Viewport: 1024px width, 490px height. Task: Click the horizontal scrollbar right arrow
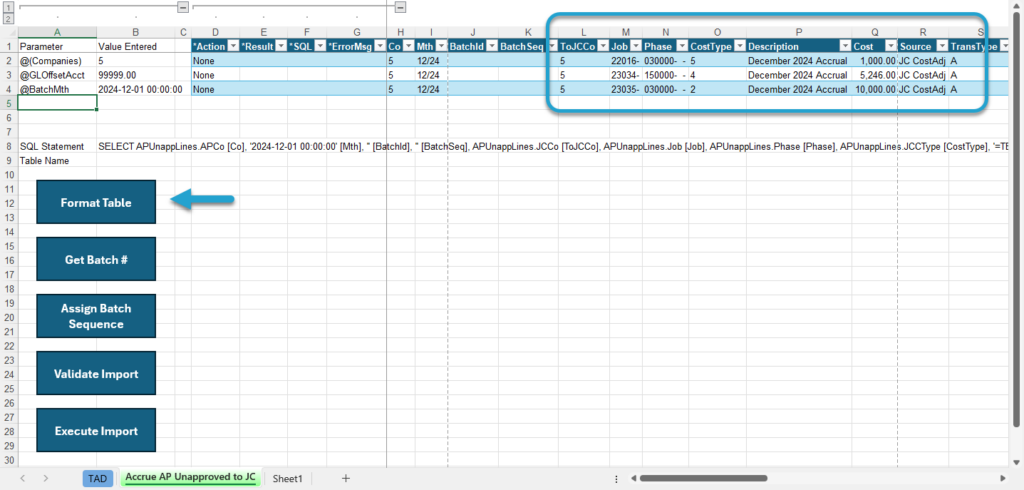click(x=1002, y=478)
